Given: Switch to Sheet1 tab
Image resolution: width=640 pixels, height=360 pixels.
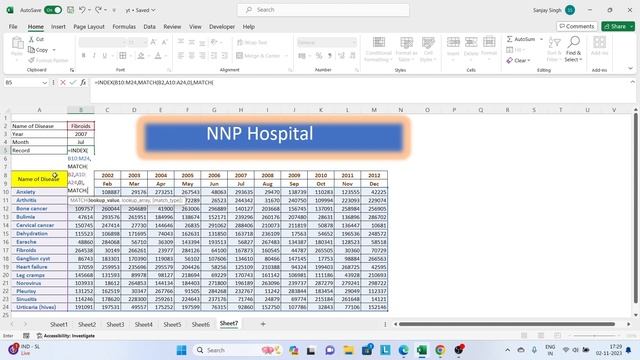Looking at the screenshot, I should coord(59,324).
